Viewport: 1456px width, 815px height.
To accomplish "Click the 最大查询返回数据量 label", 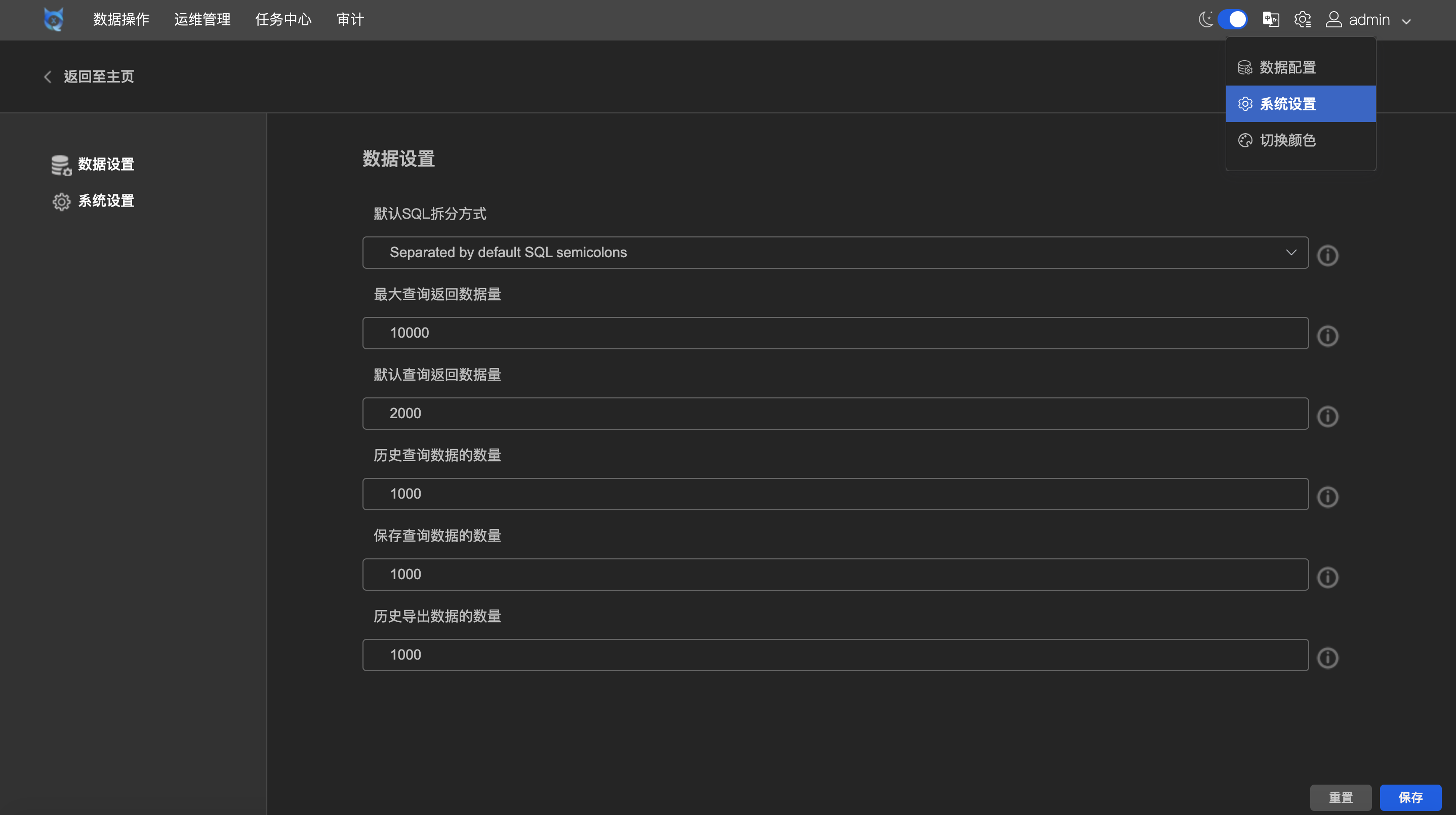I will [437, 294].
